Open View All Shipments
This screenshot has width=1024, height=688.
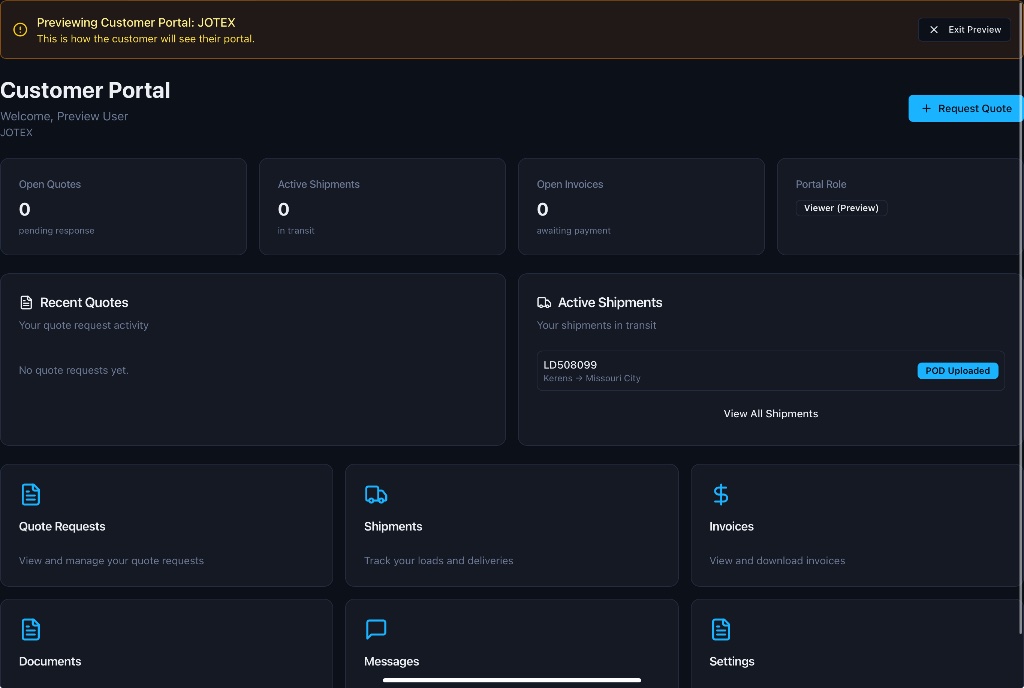coord(771,413)
